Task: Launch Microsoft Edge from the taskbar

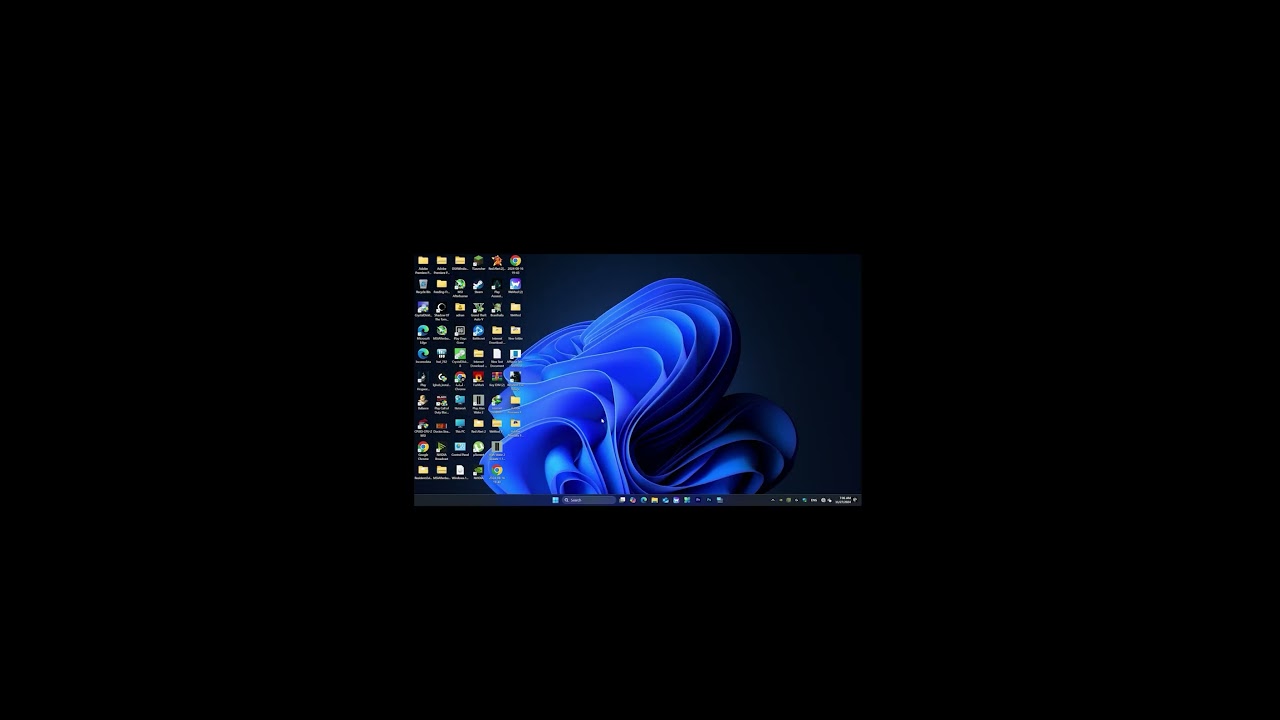Action: (644, 500)
